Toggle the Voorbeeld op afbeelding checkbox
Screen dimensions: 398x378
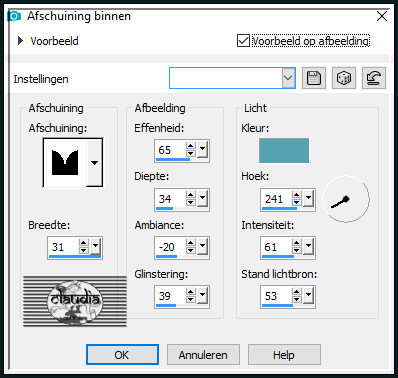pos(243,41)
